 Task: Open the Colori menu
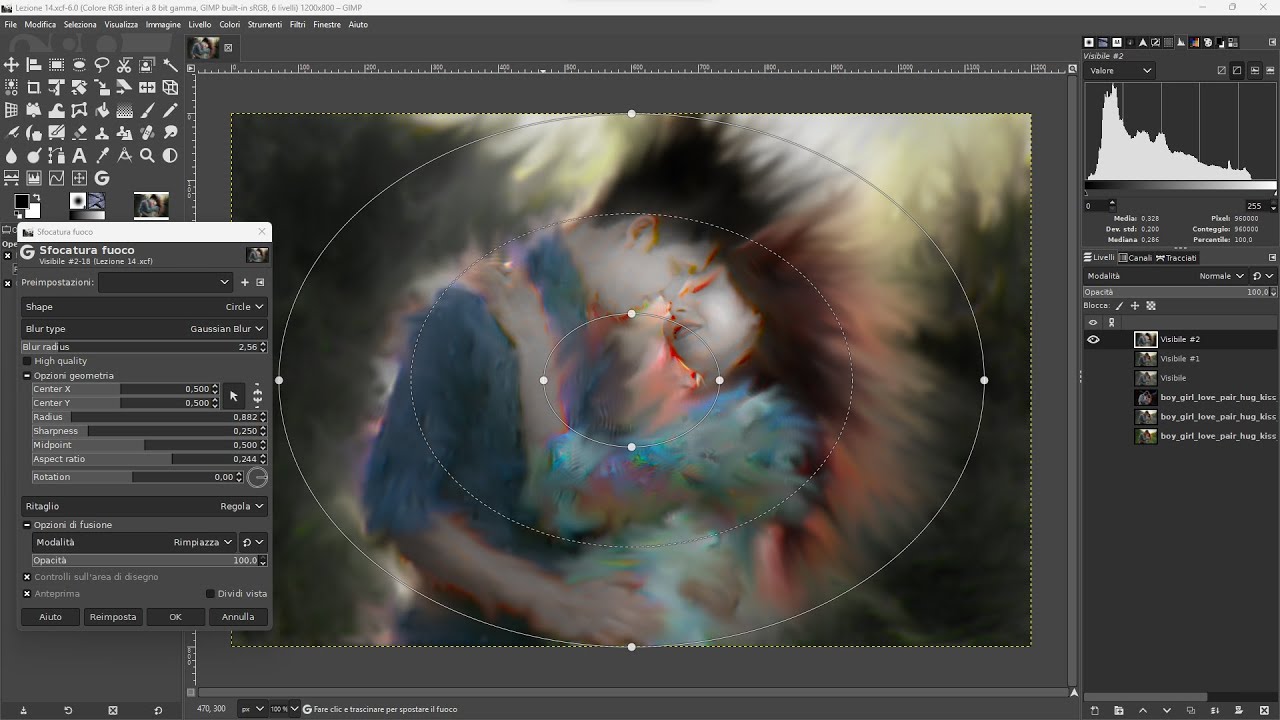(230, 24)
